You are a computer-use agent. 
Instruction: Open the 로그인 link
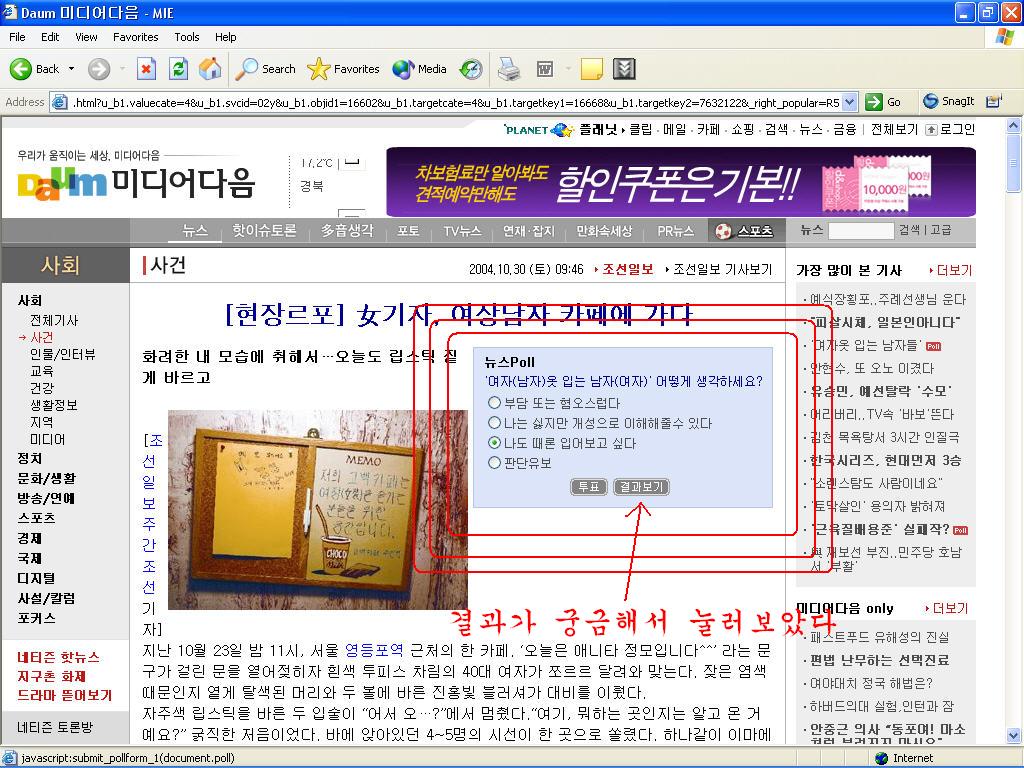tap(957, 129)
